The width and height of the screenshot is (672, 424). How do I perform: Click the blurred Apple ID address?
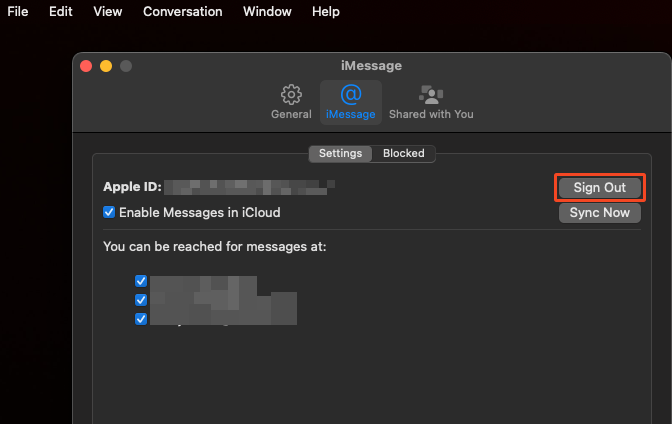click(x=249, y=187)
